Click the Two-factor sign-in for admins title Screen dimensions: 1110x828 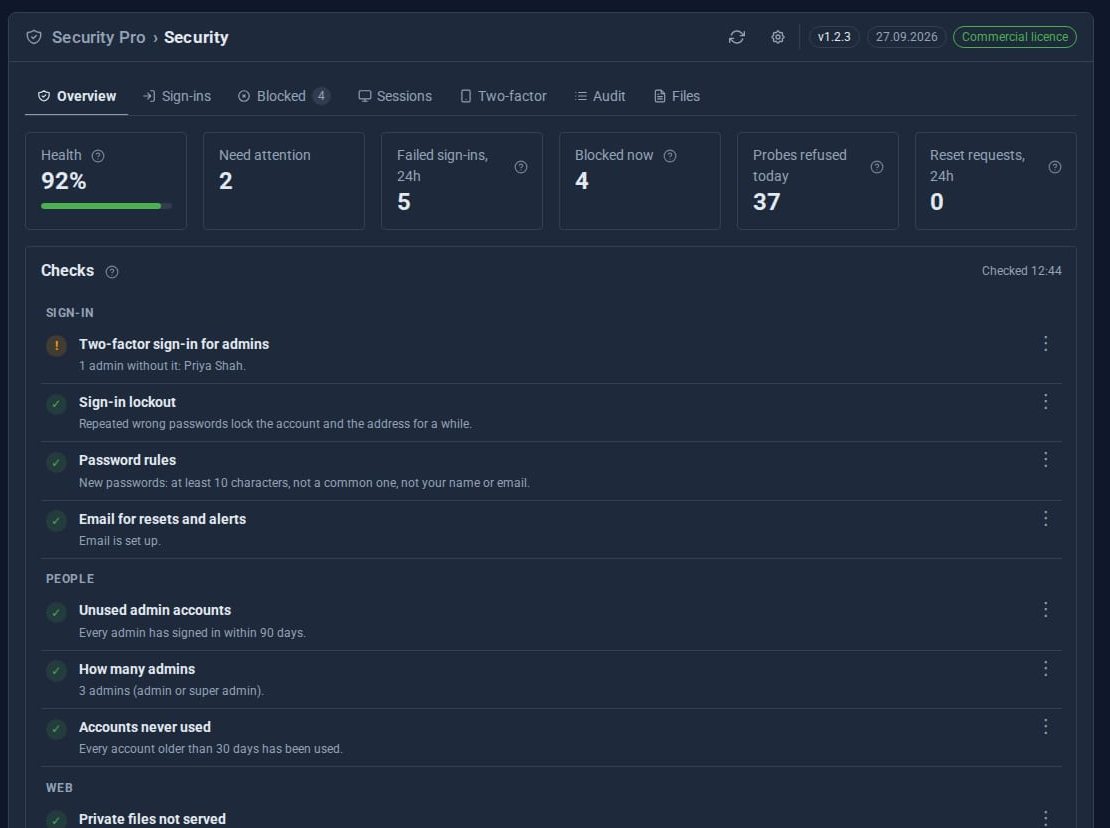(x=174, y=344)
